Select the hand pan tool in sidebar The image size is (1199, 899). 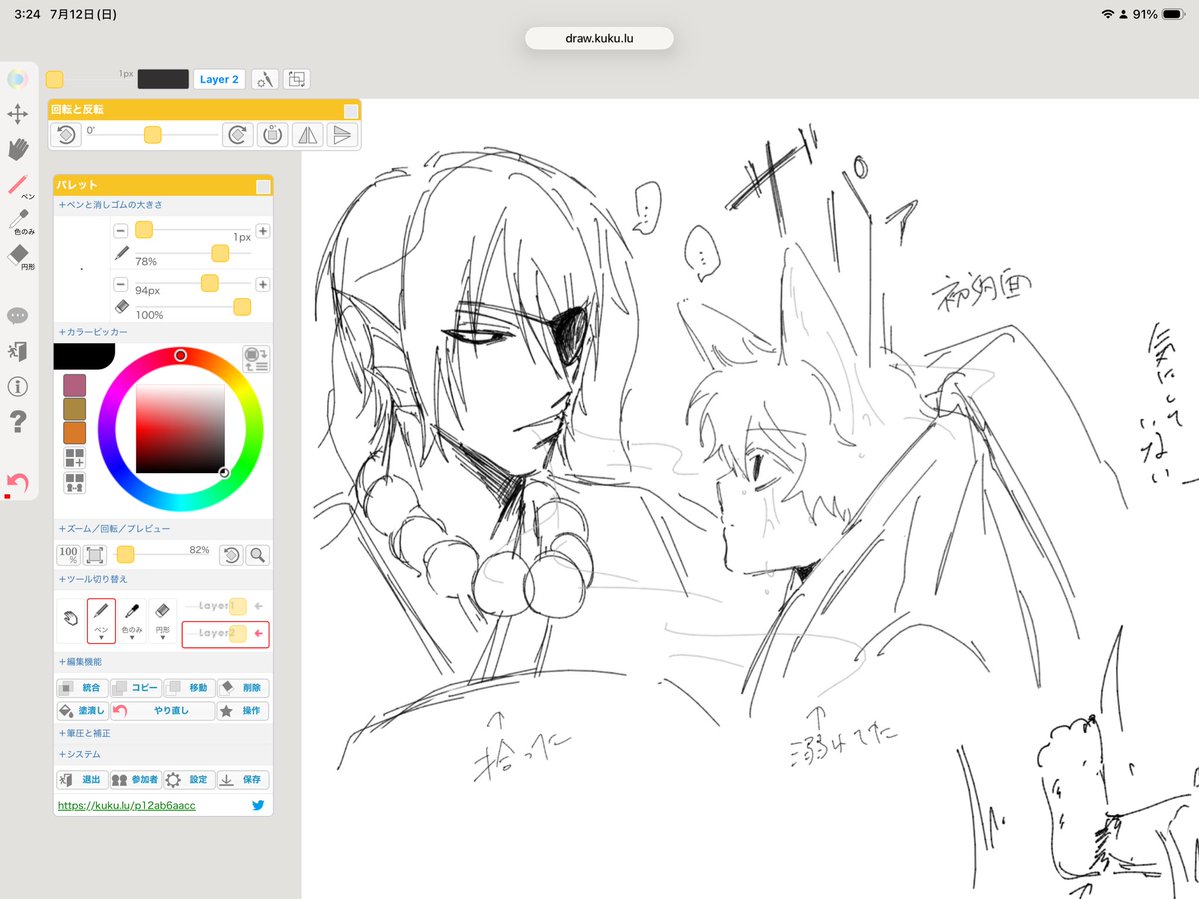(x=18, y=149)
